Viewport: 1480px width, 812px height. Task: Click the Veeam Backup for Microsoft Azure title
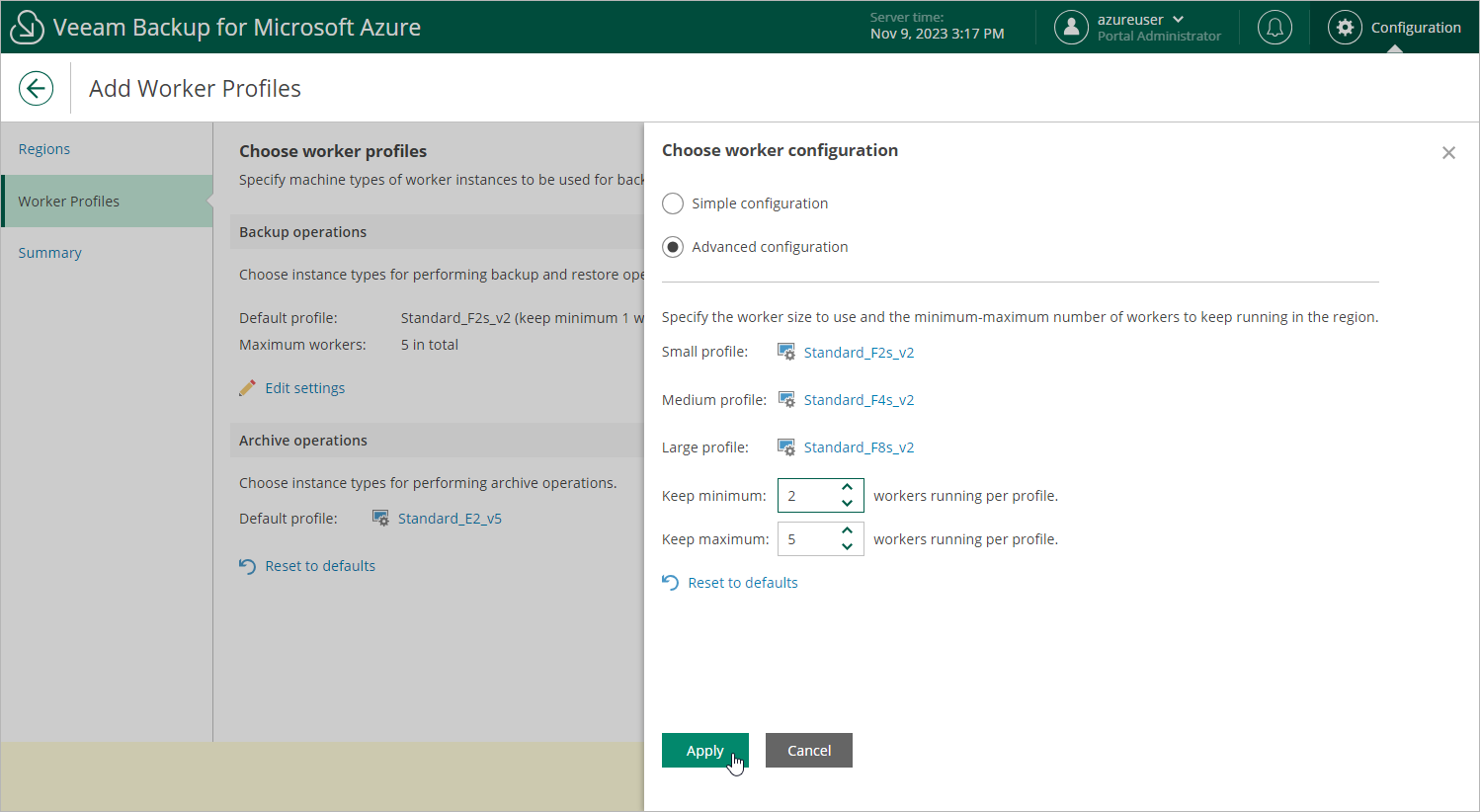[237, 28]
